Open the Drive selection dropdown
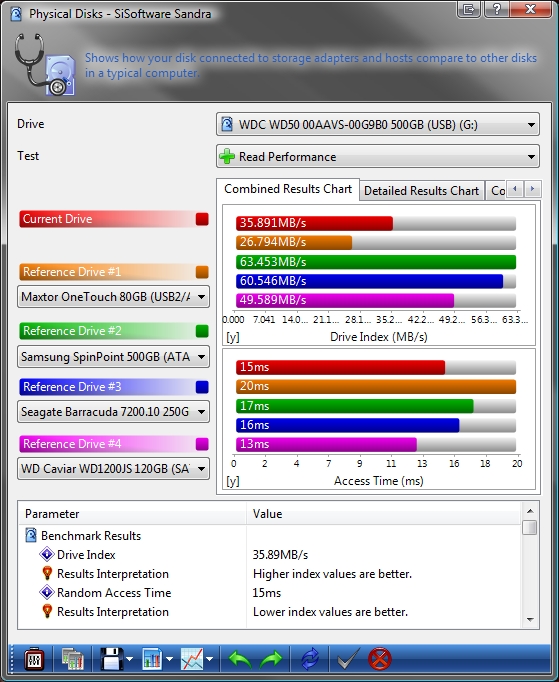This screenshot has width=559, height=682. 378,124
